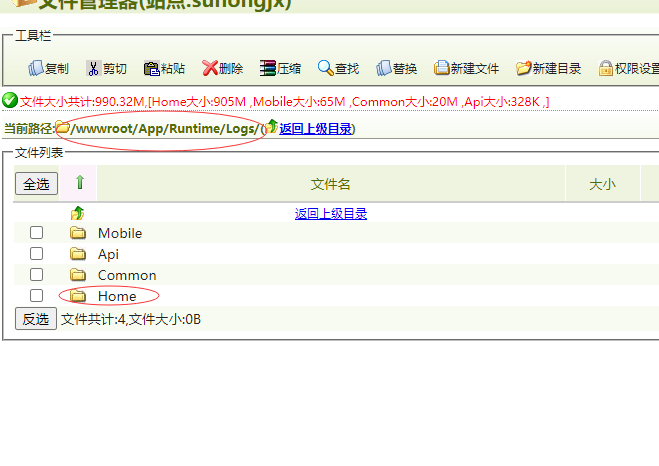Screen dimensions: 659x466
Task: Click the 删除 delete red X icon
Action: [210, 68]
